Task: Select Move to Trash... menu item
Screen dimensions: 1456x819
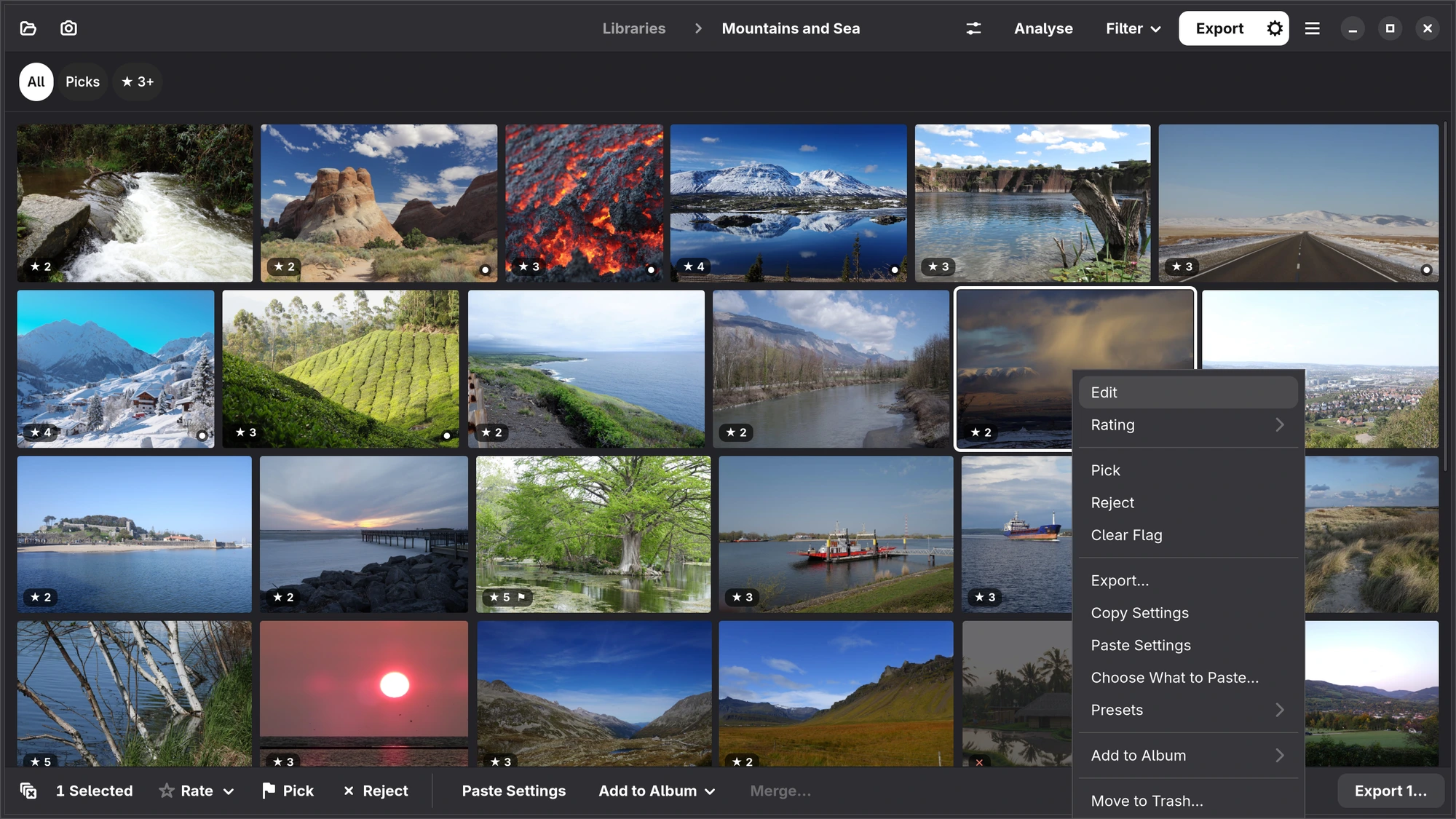Action: click(x=1188, y=801)
